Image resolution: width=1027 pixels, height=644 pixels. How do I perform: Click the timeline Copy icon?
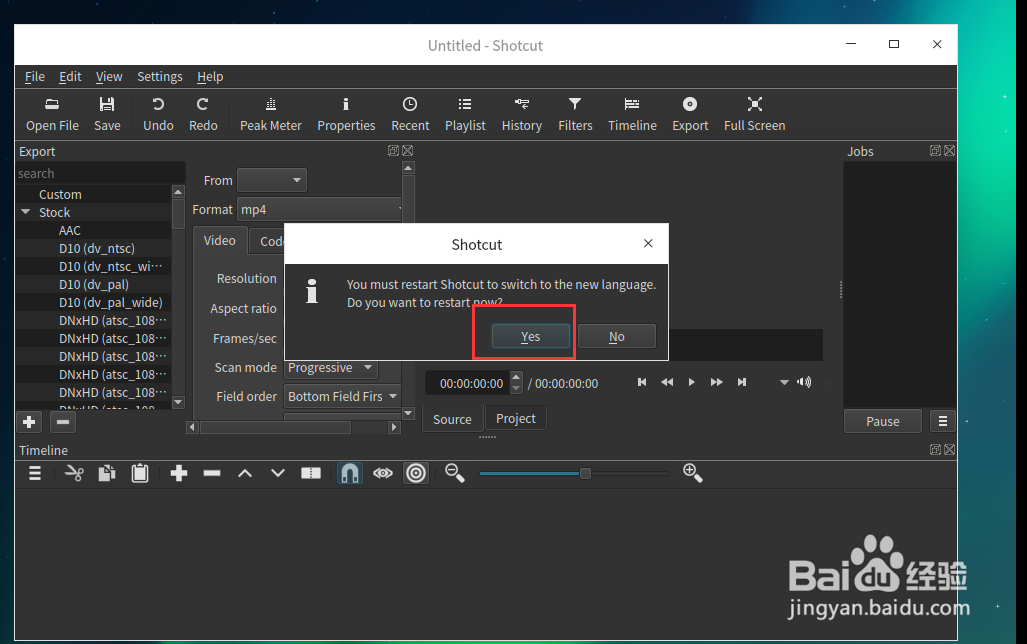point(107,473)
